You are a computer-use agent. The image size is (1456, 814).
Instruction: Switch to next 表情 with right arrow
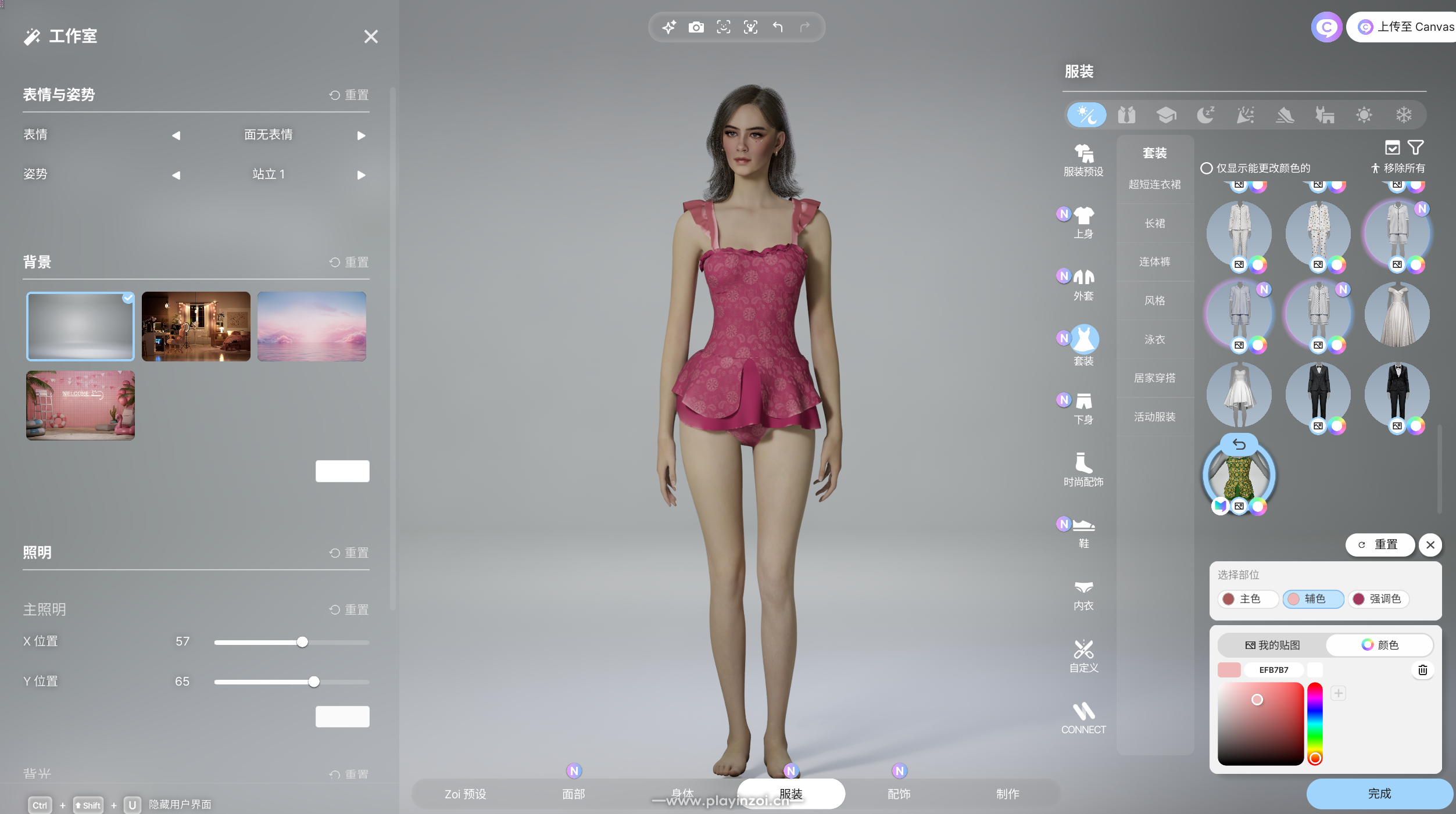pyautogui.click(x=361, y=135)
